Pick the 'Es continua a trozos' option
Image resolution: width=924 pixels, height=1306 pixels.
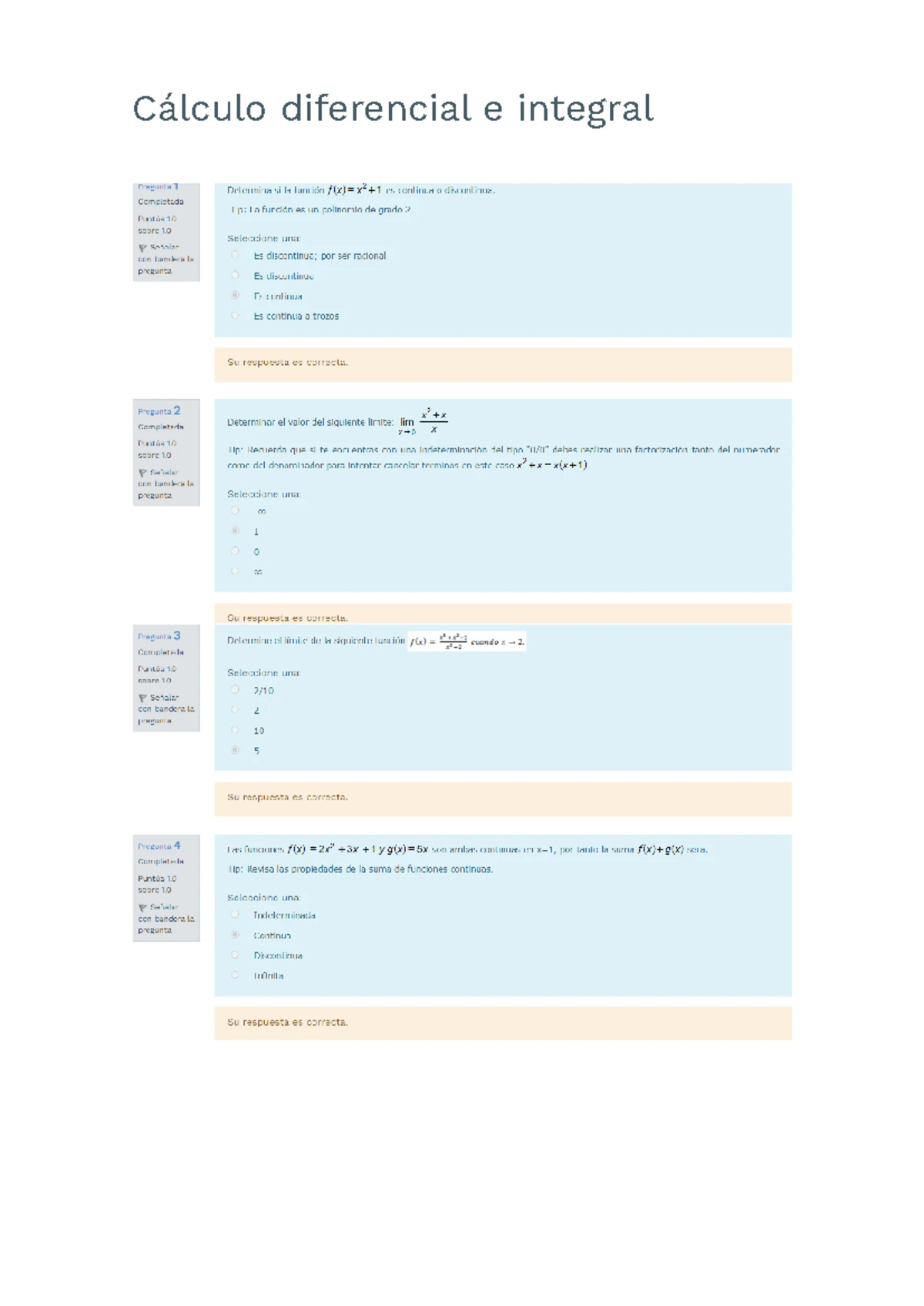[x=236, y=315]
